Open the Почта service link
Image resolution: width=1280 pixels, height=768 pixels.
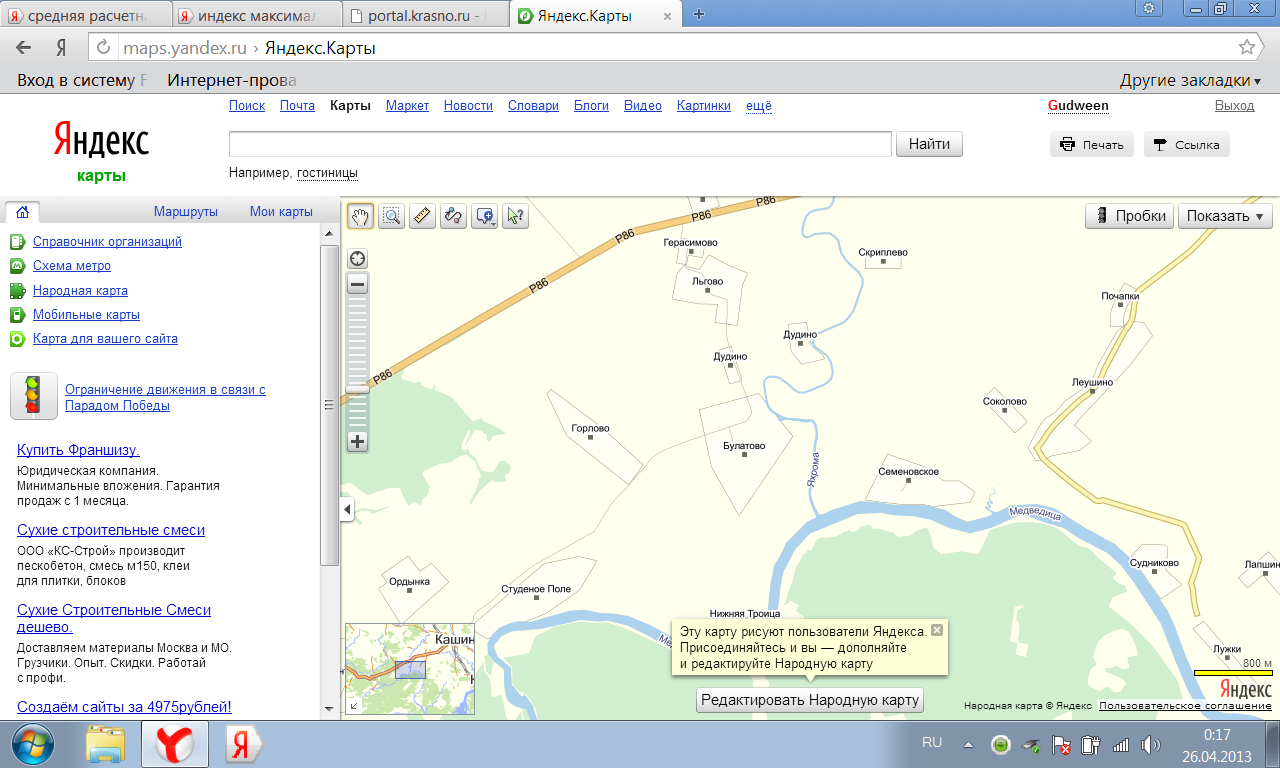[297, 106]
